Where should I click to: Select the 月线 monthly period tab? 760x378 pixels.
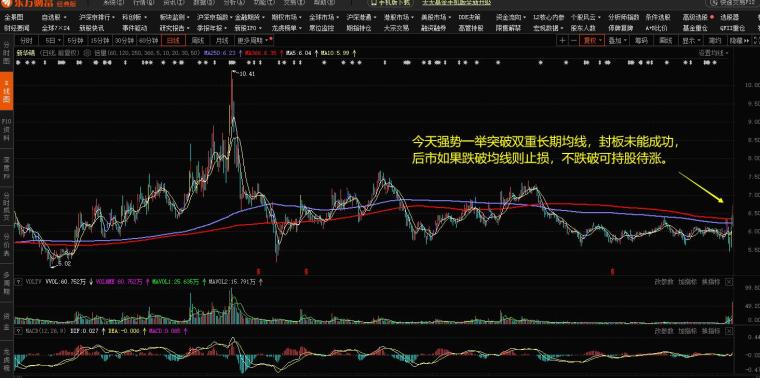click(222, 40)
